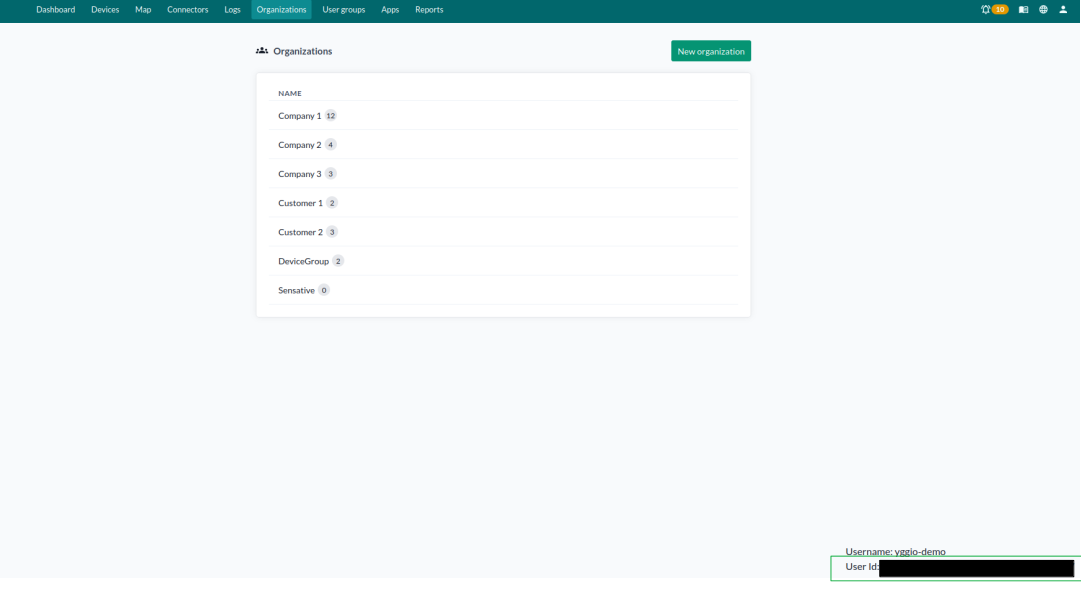Open the Devices tab
This screenshot has height=593, width=1081.
click(x=105, y=9)
